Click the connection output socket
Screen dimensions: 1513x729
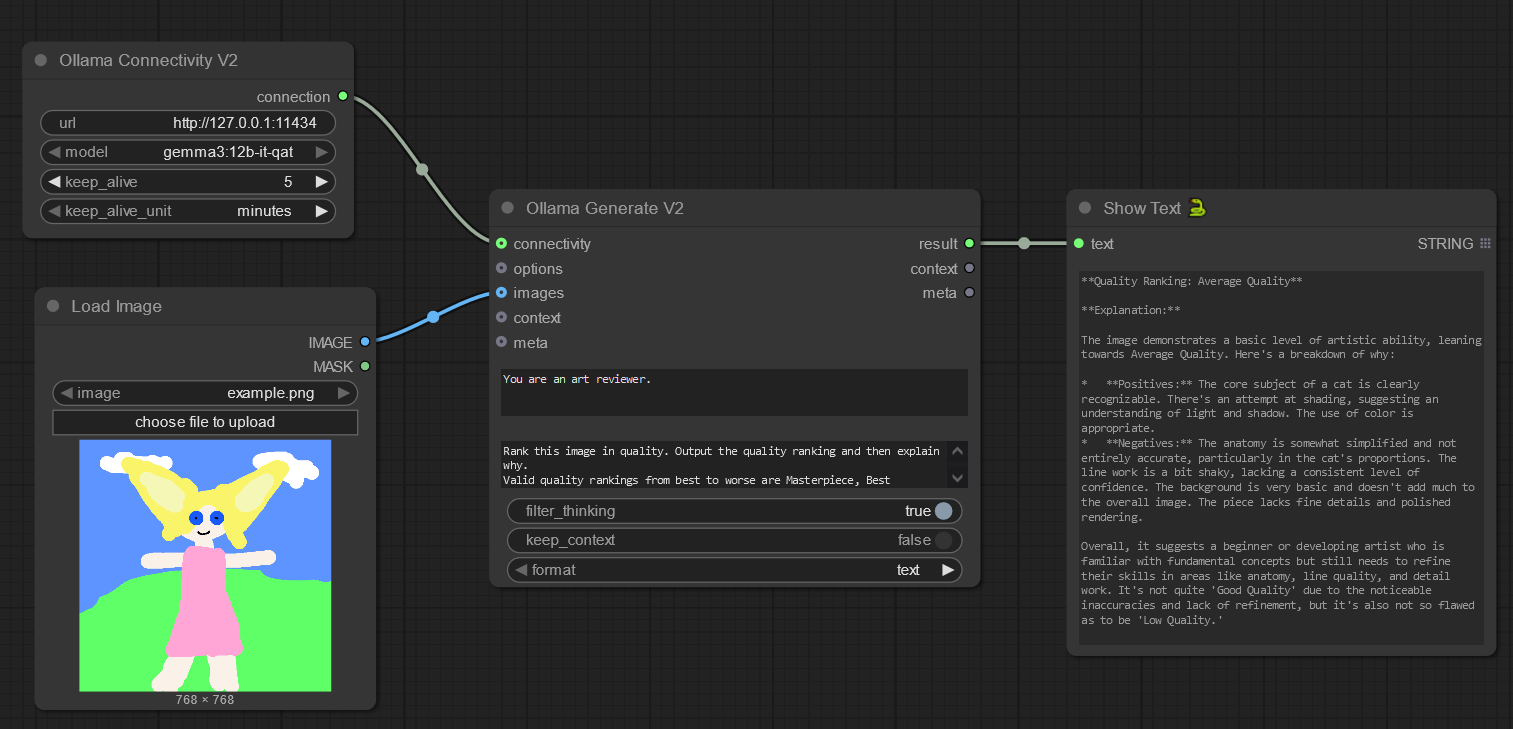point(343,96)
